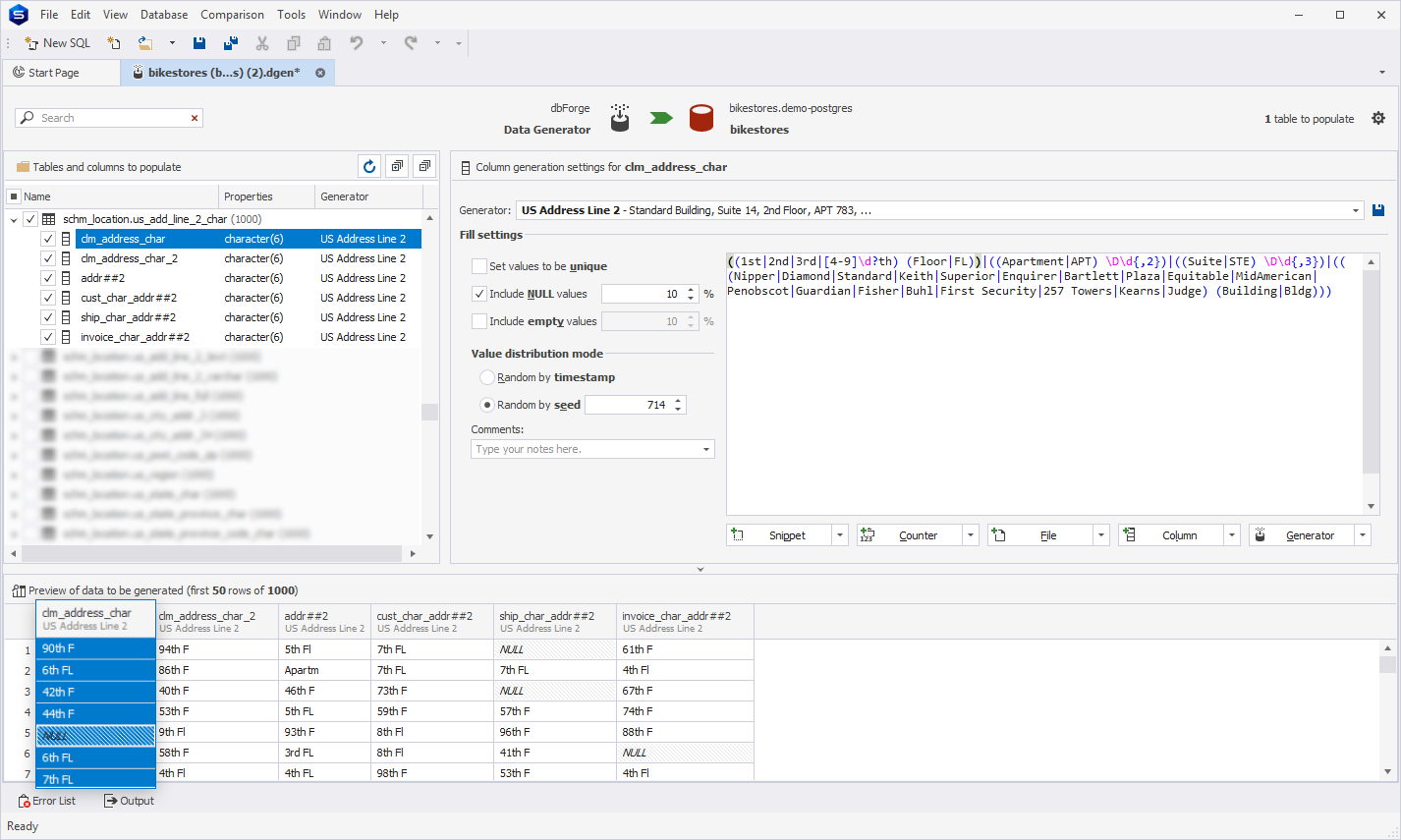Close the bikestores dgen tab
Screen dimensions: 1401x840
point(320,73)
